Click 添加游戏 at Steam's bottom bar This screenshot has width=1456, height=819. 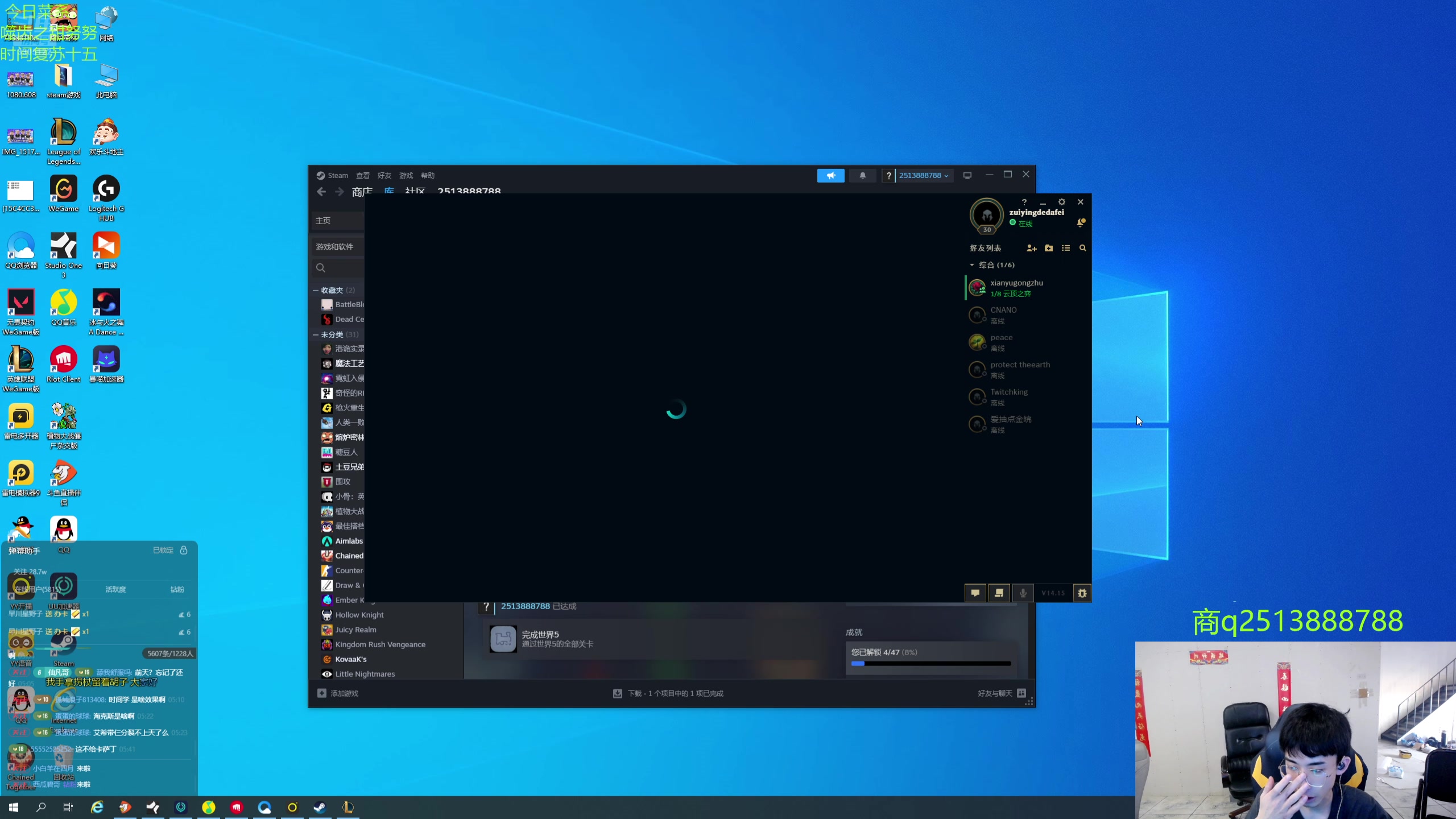click(338, 693)
